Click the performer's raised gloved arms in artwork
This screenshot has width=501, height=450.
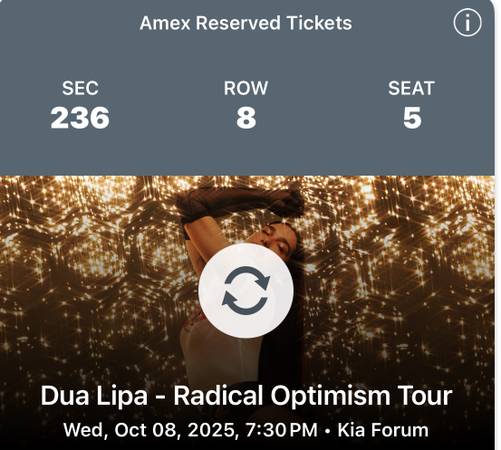pos(238,203)
